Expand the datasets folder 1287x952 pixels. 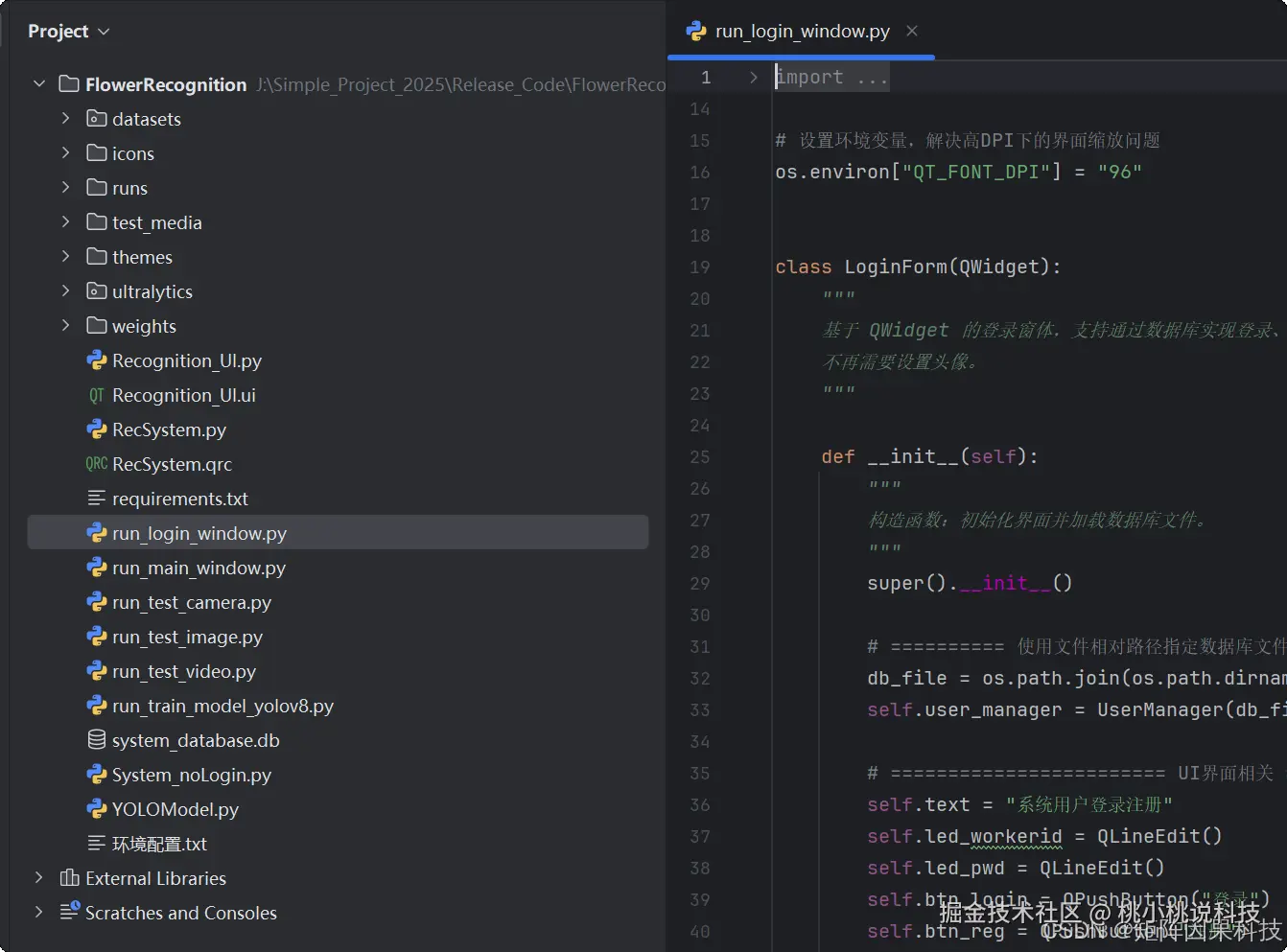66,119
